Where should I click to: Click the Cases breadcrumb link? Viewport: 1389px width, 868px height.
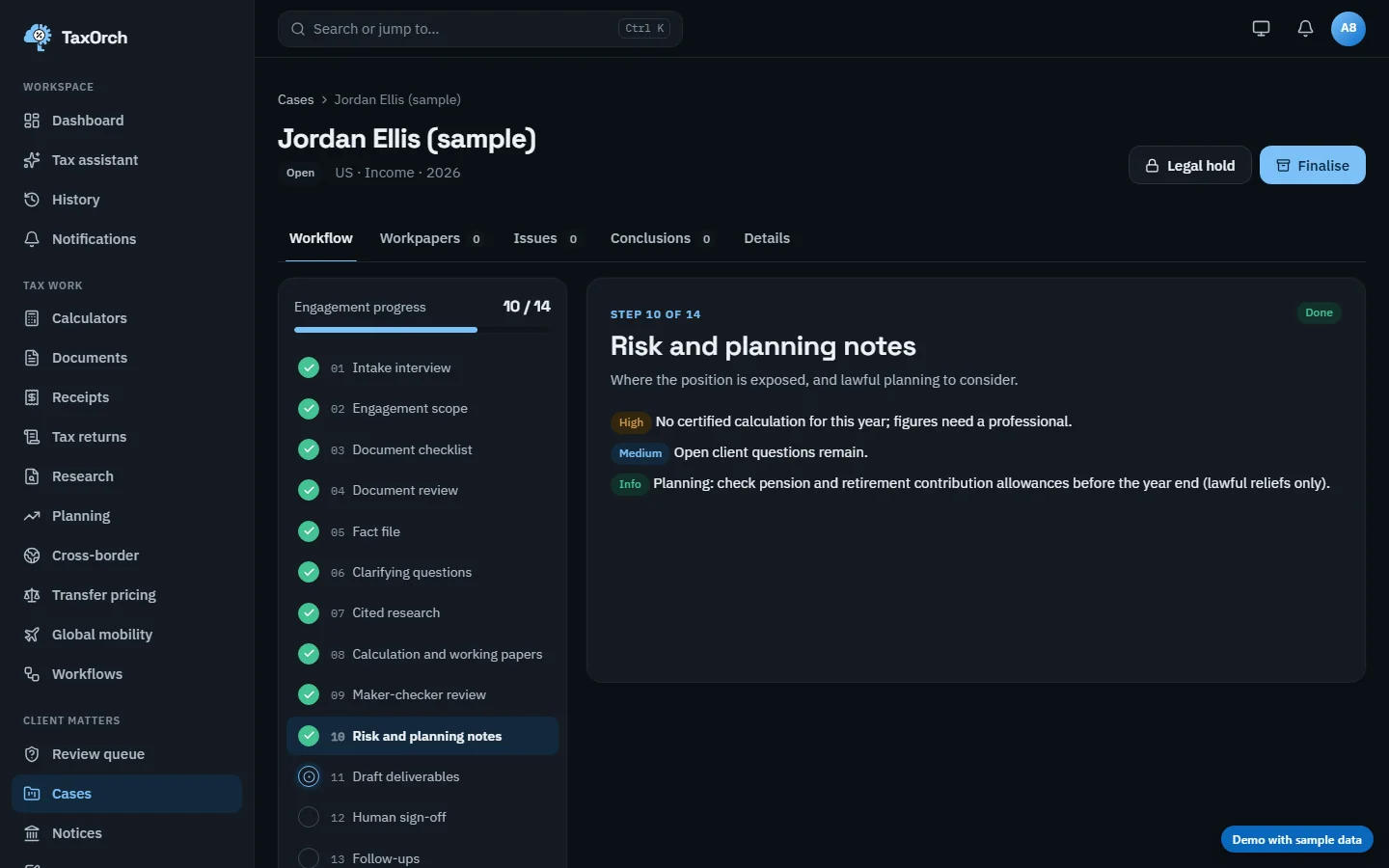pyautogui.click(x=296, y=99)
